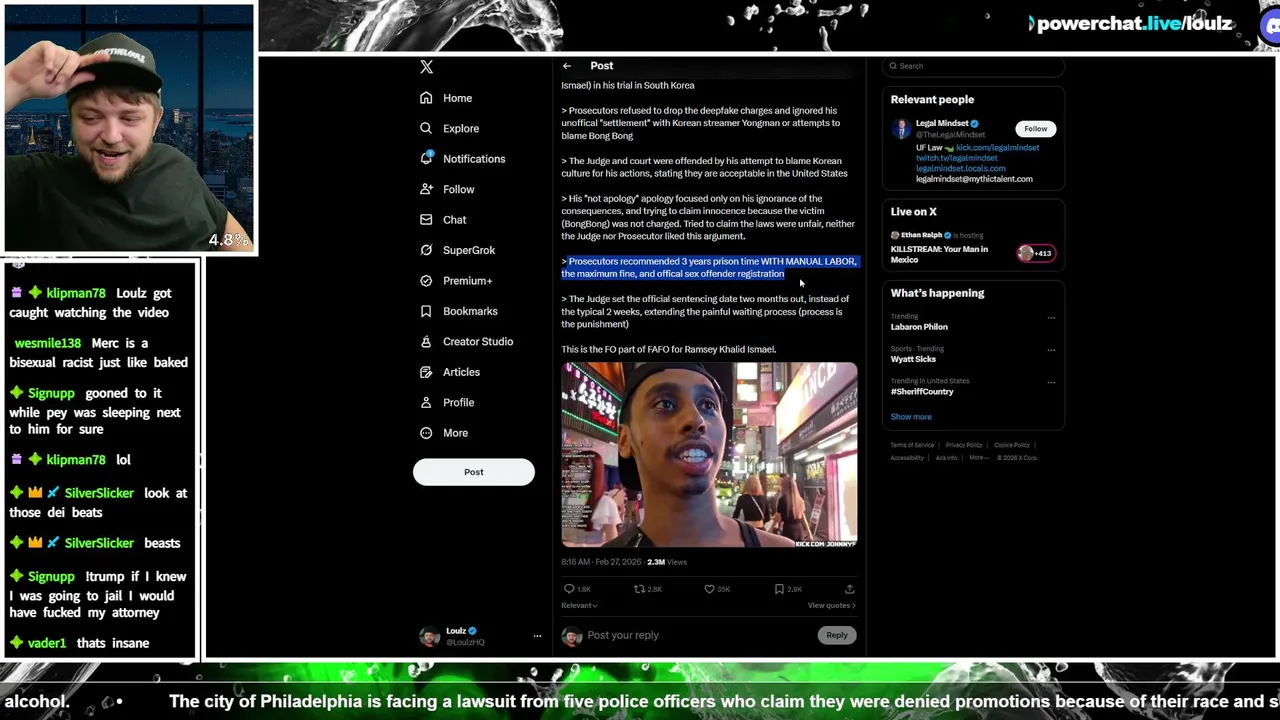Click Accessibility footer link

click(907, 458)
